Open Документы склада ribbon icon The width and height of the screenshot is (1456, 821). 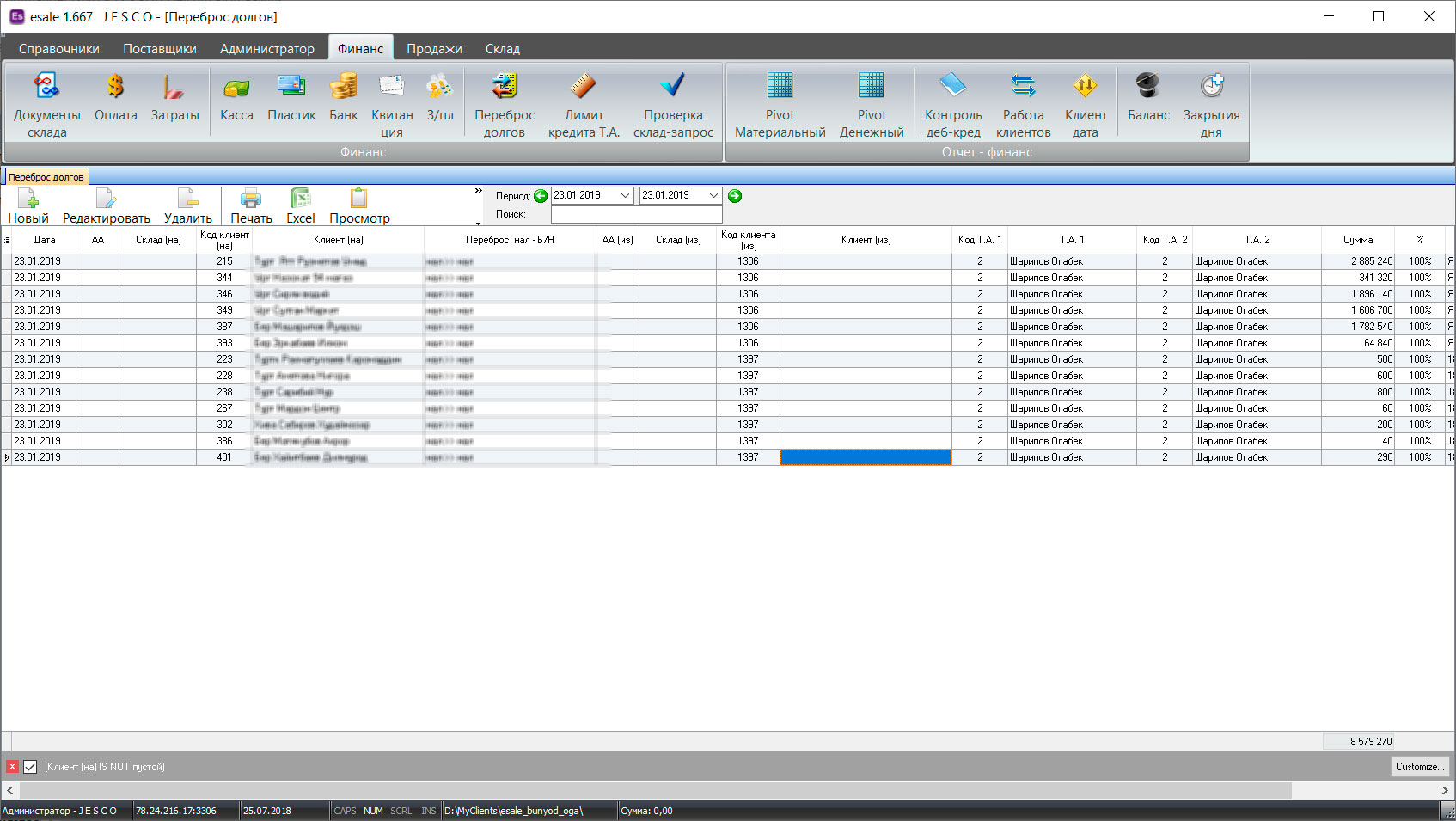[x=46, y=104]
